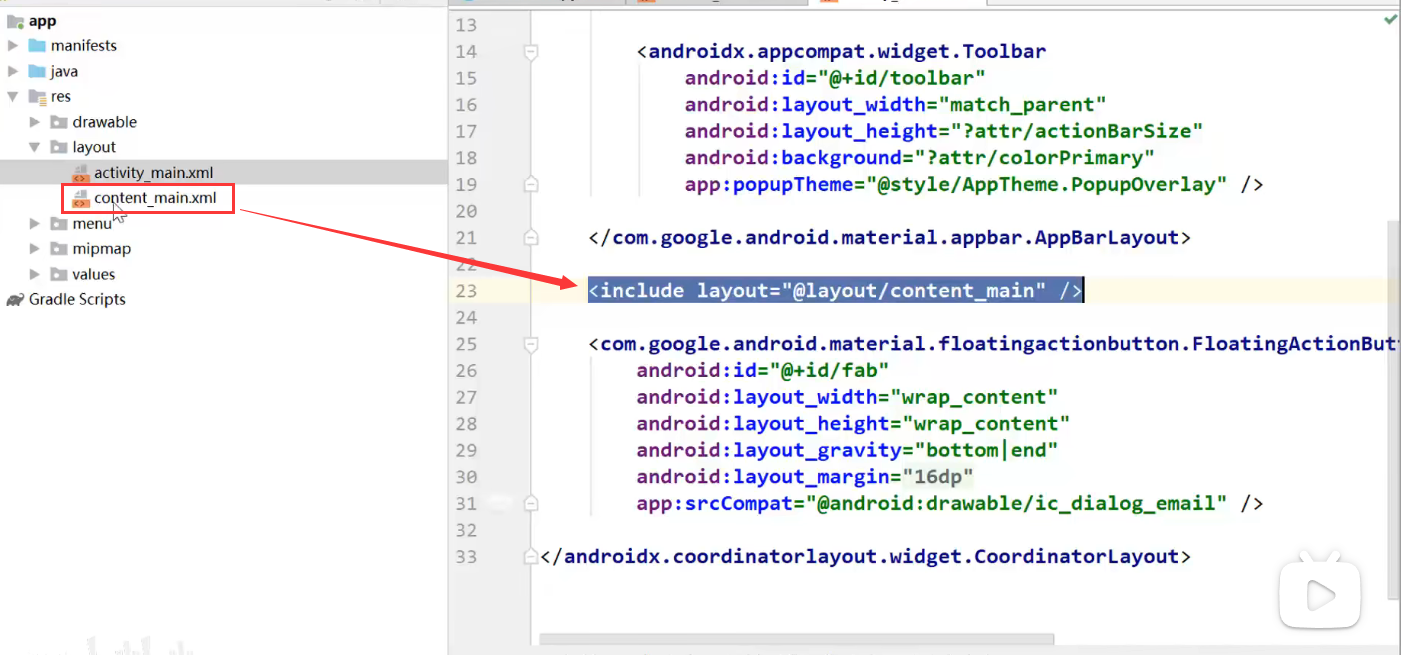The height and width of the screenshot is (655, 1401).
Task: Click the java folder icon
Action: click(37, 71)
